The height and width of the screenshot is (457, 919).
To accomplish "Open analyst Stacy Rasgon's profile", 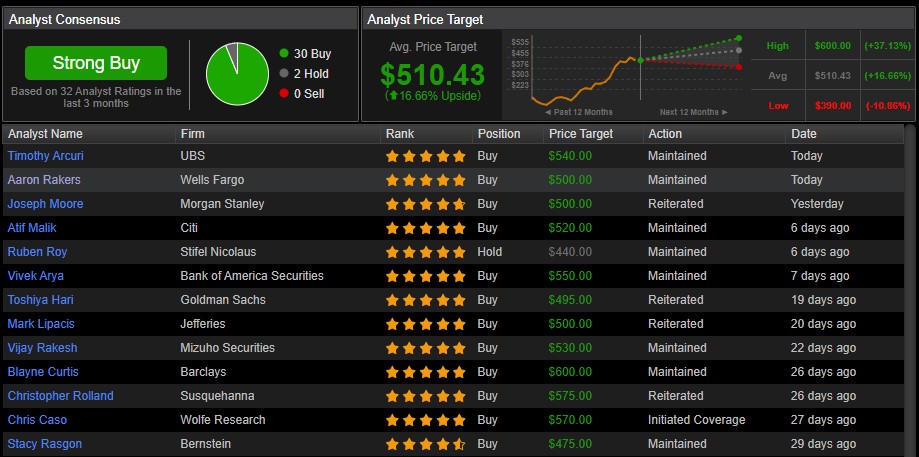I will [45, 444].
